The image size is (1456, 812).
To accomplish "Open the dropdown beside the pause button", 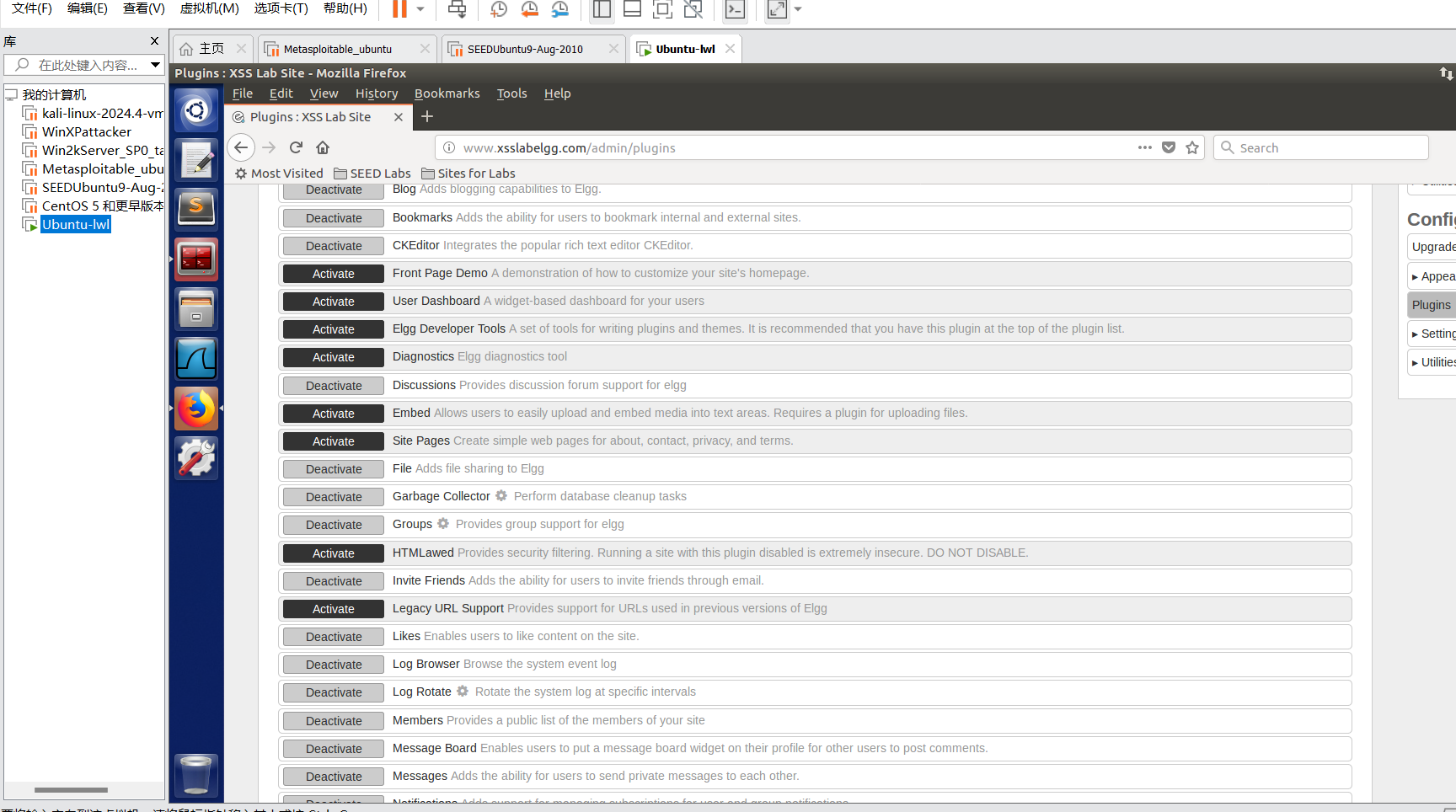I will click(x=420, y=9).
